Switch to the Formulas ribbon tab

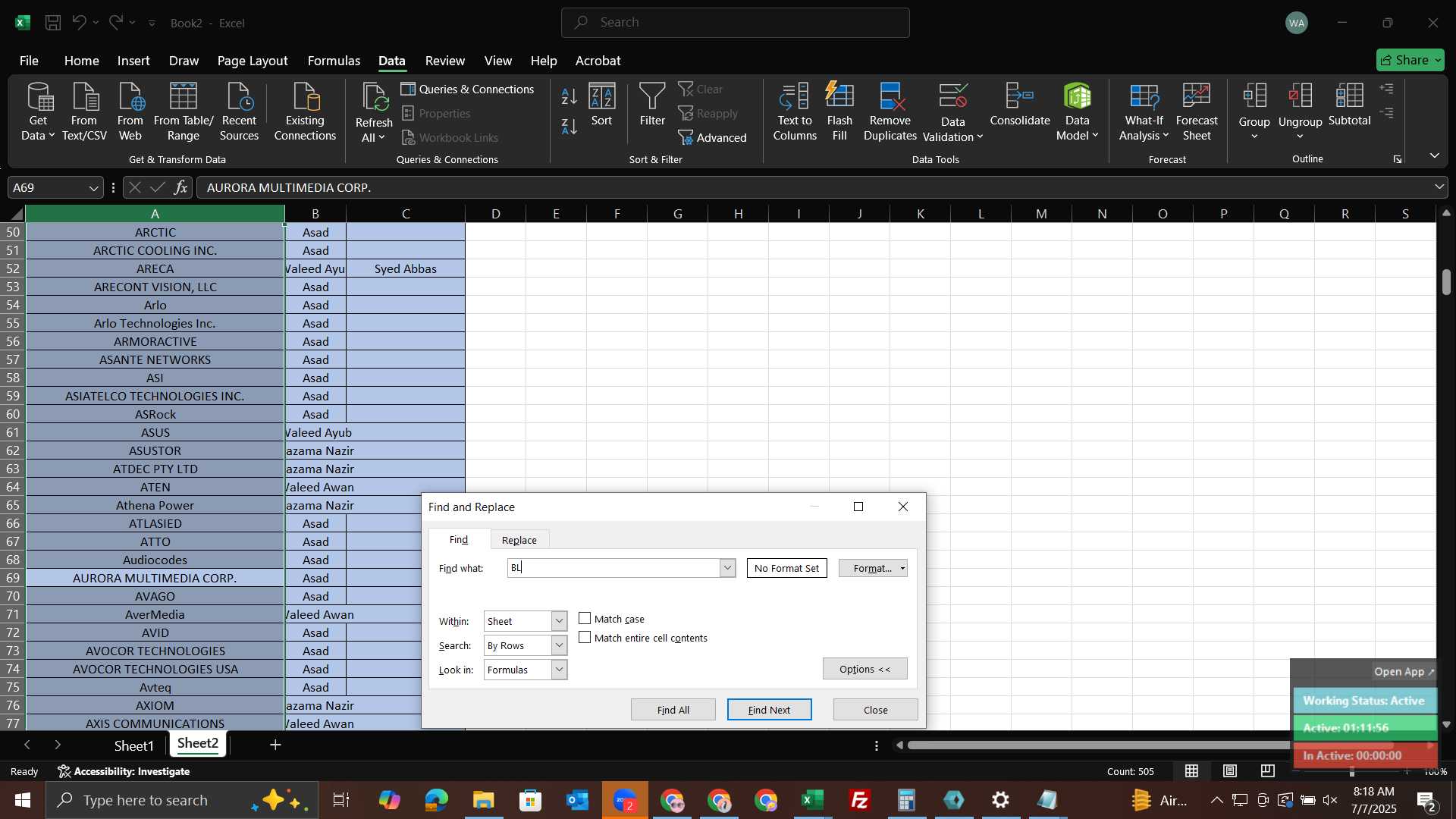[x=334, y=61]
